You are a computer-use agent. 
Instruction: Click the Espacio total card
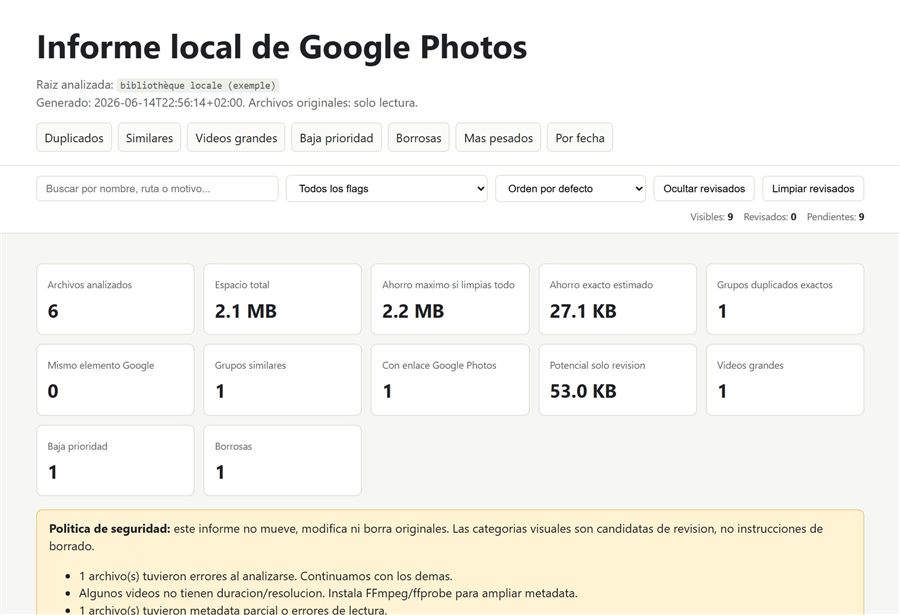click(282, 299)
